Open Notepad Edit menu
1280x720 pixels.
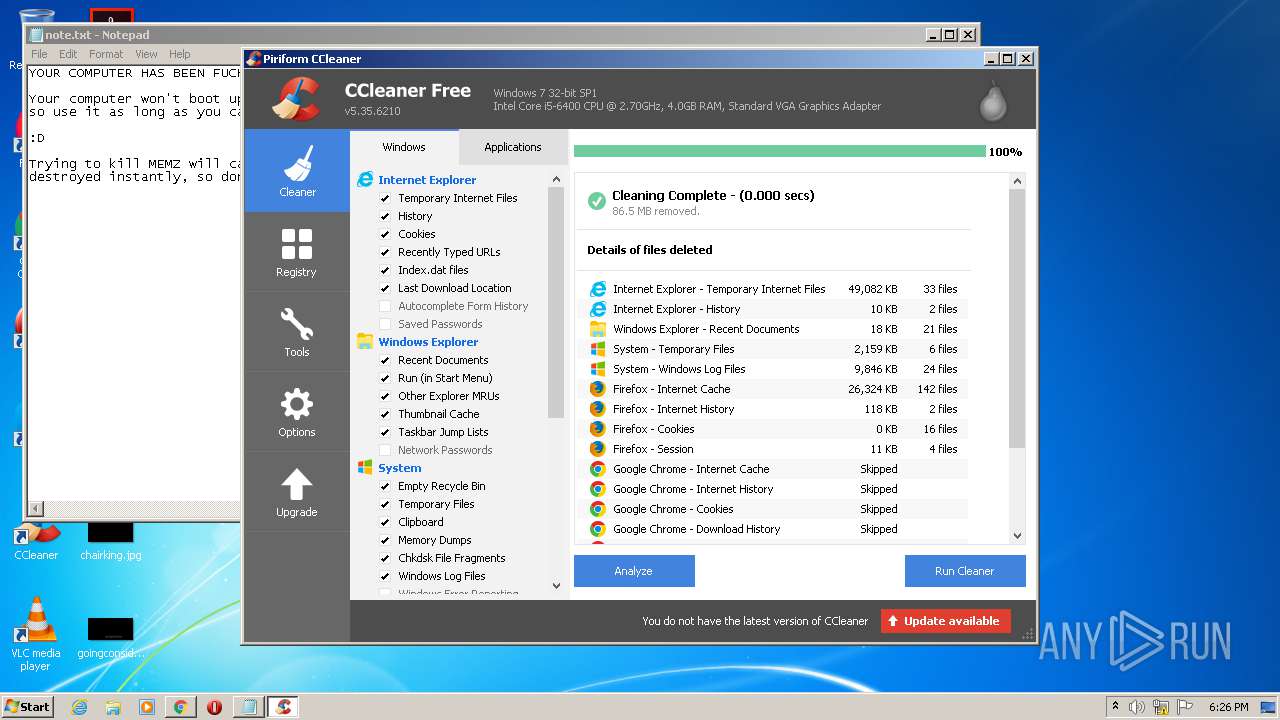pyautogui.click(x=68, y=54)
